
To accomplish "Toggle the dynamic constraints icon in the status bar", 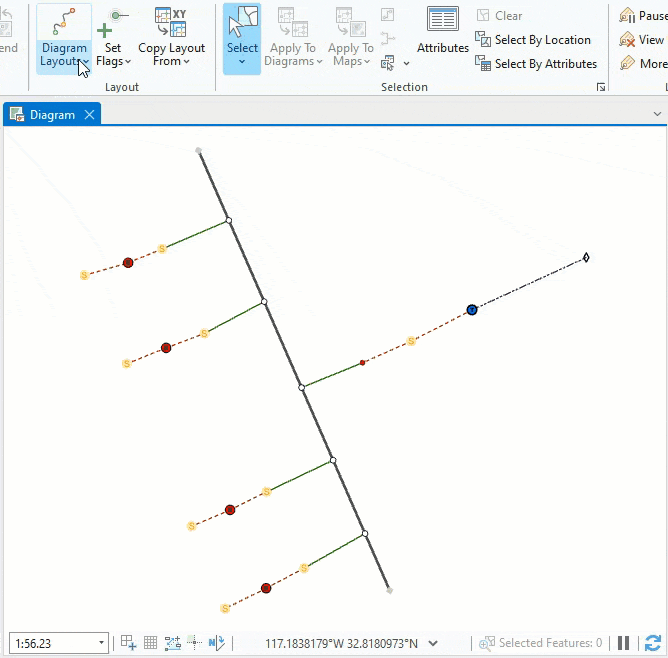I will 195,642.
